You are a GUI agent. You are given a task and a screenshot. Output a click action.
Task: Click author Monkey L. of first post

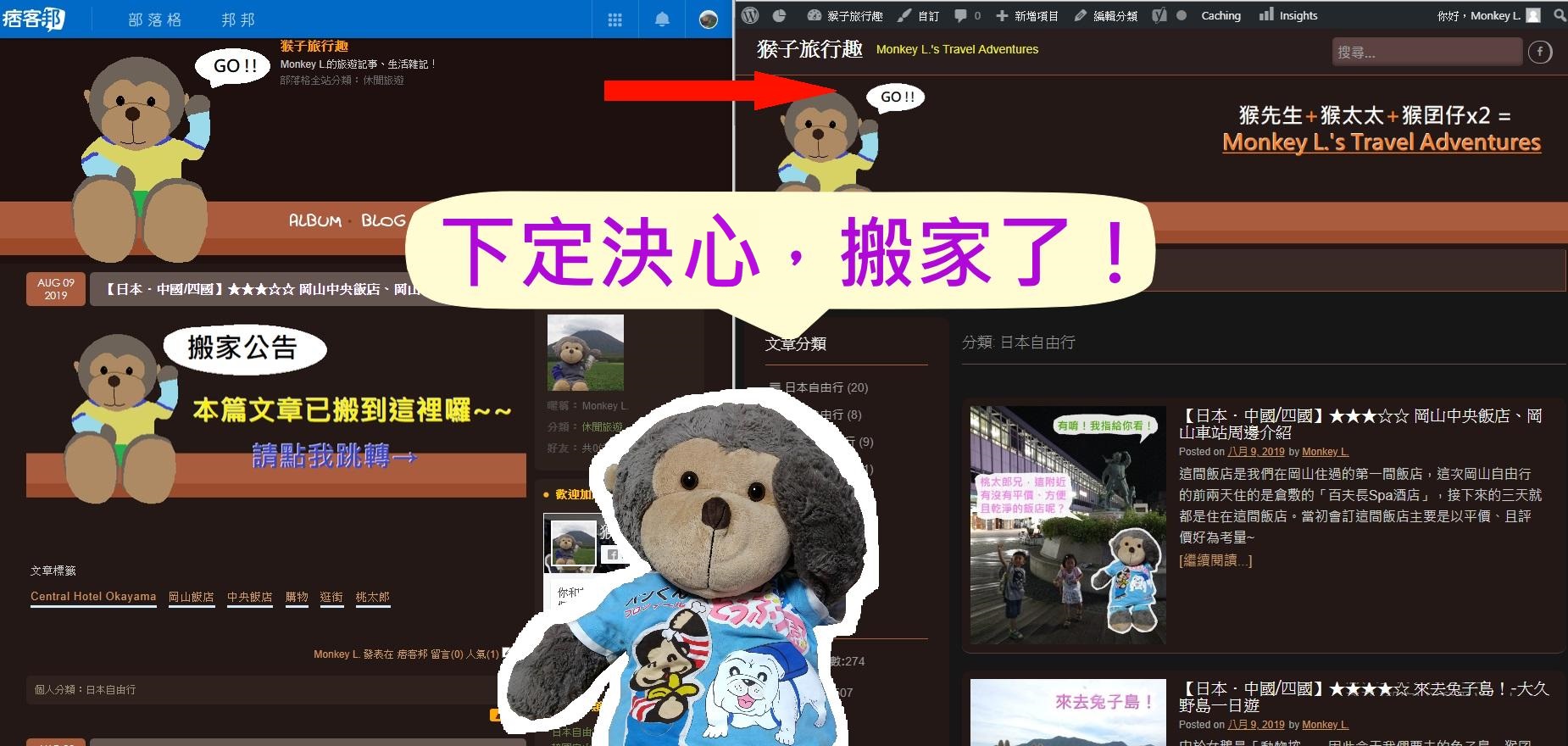click(1325, 452)
